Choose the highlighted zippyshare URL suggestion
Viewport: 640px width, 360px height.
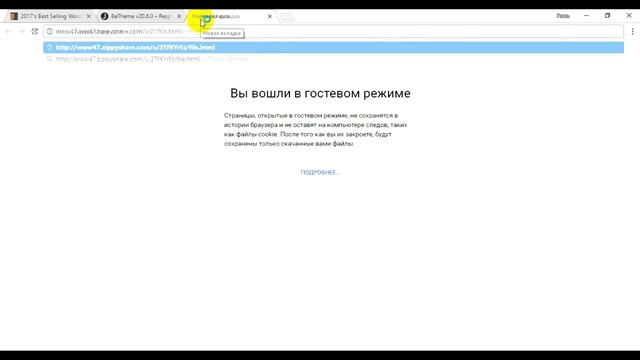pyautogui.click(x=333, y=47)
